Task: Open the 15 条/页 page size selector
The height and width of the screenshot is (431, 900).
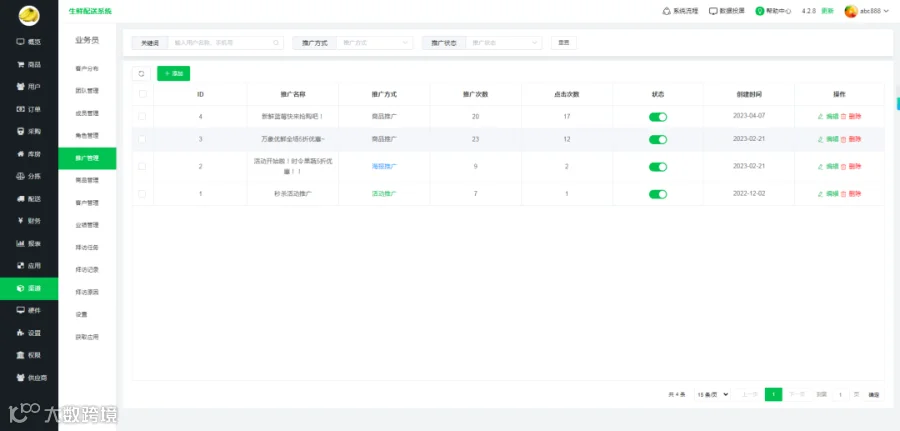Action: tap(712, 394)
